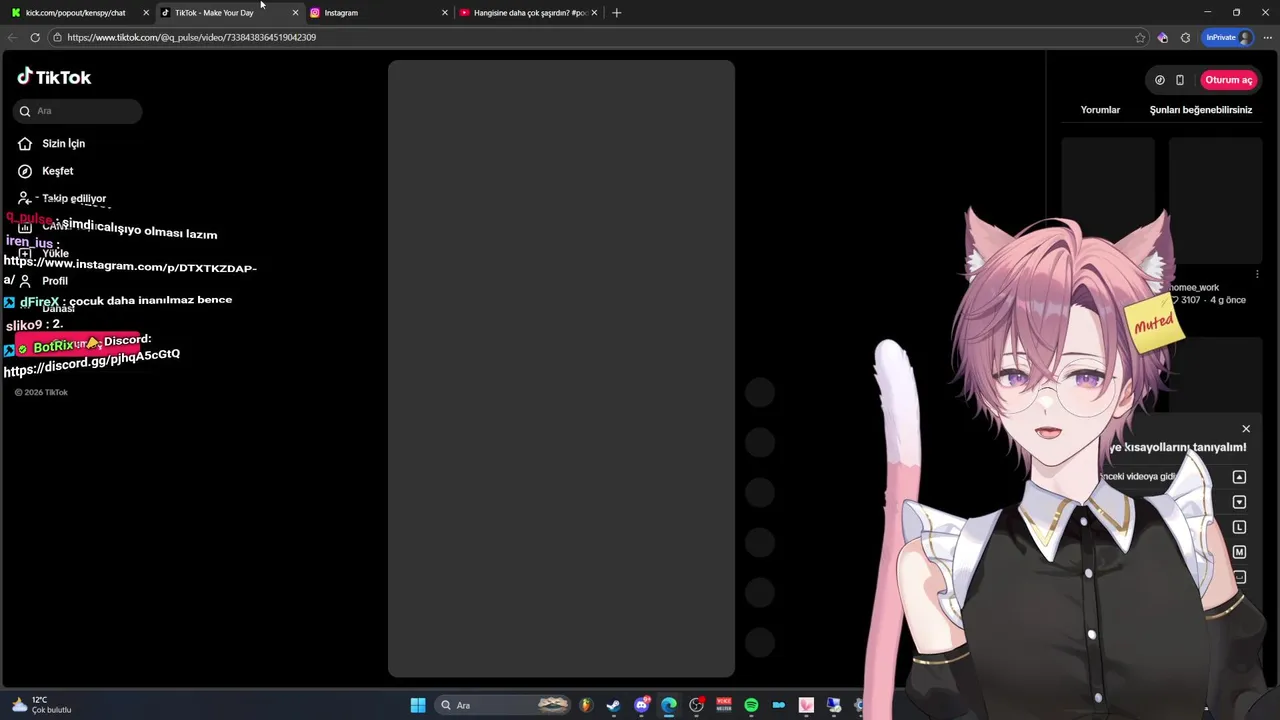This screenshot has height=720, width=1280.
Task: Open Spotify from the taskbar
Action: click(x=751, y=705)
